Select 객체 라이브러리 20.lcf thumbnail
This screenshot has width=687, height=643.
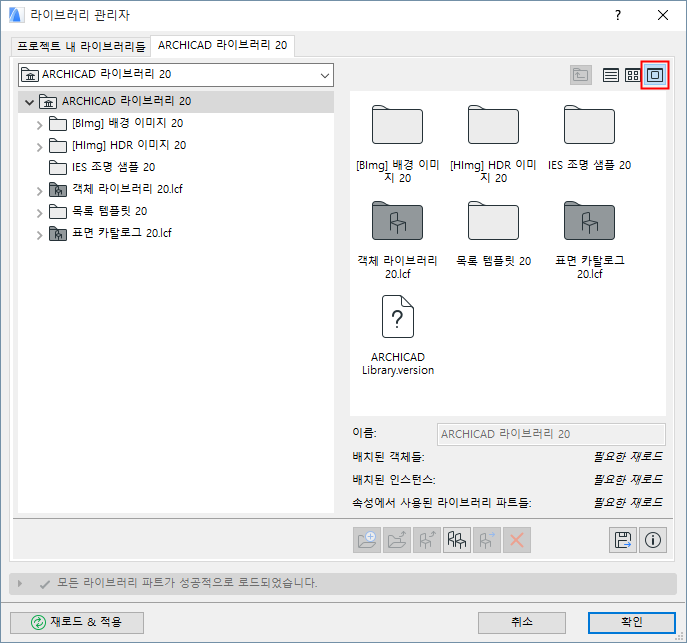tap(397, 221)
